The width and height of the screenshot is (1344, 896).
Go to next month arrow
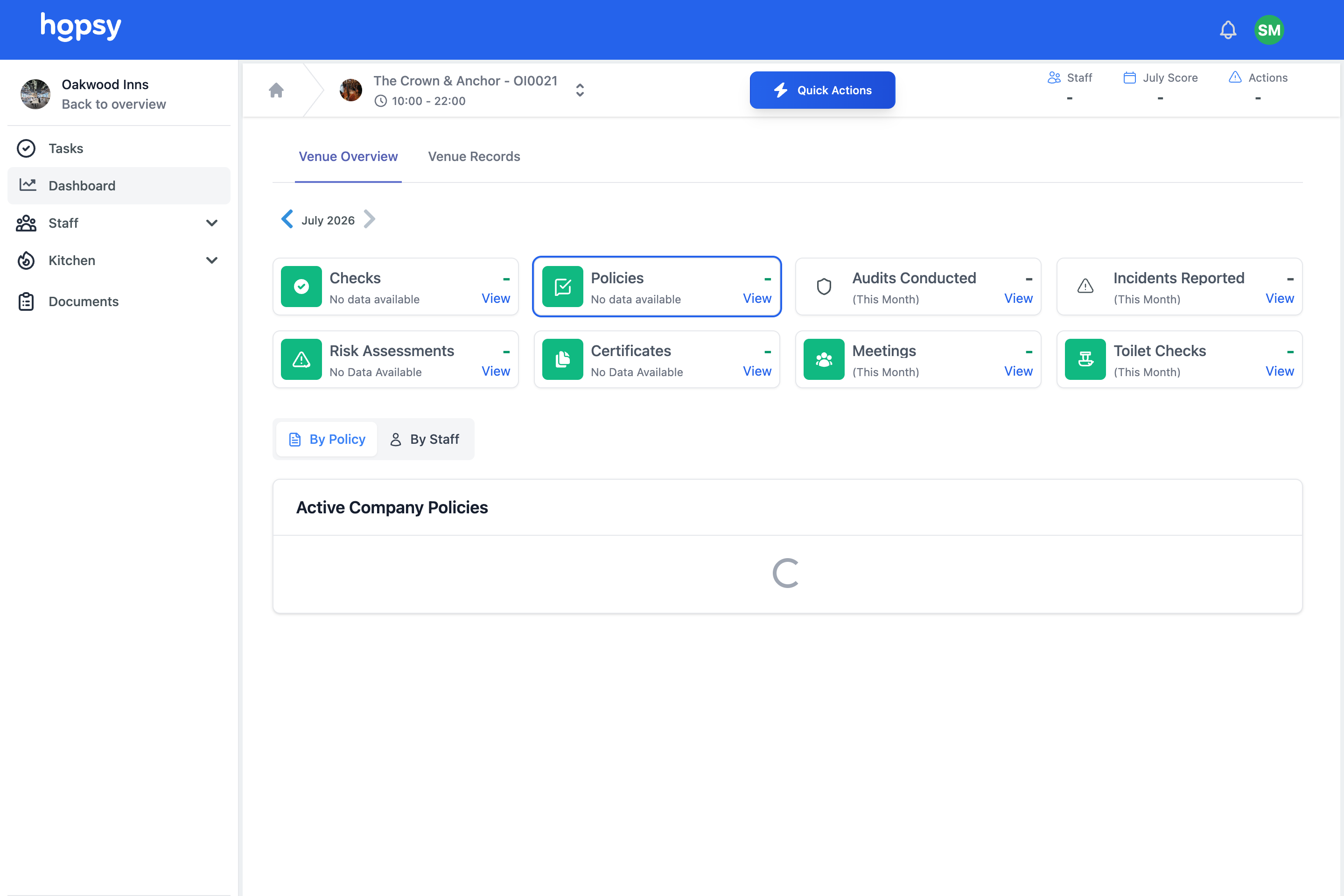click(x=370, y=219)
